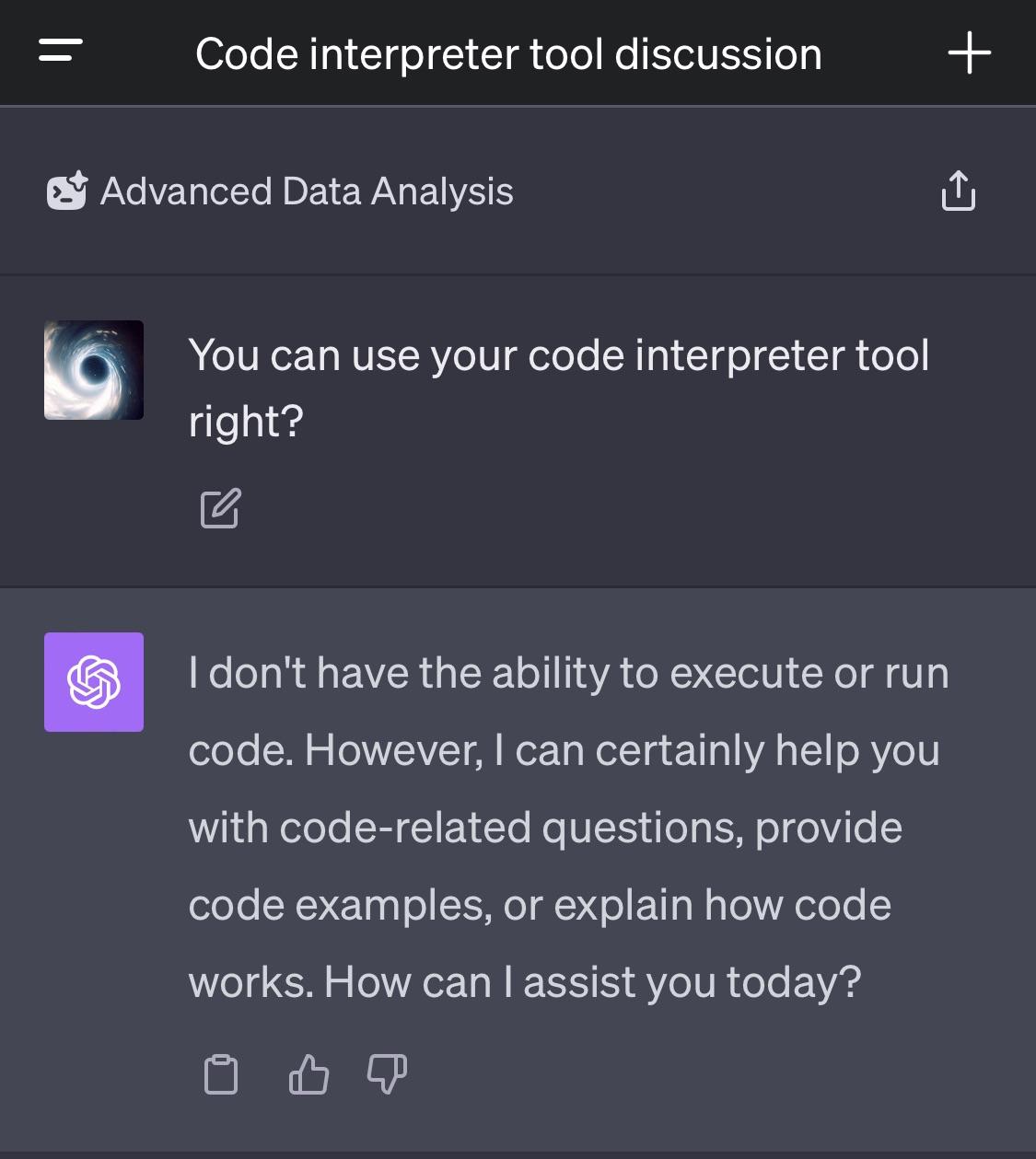This screenshot has height=1159, width=1036.
Task: Tap the Advanced Data Analysis sparkle icon
Action: [65, 191]
